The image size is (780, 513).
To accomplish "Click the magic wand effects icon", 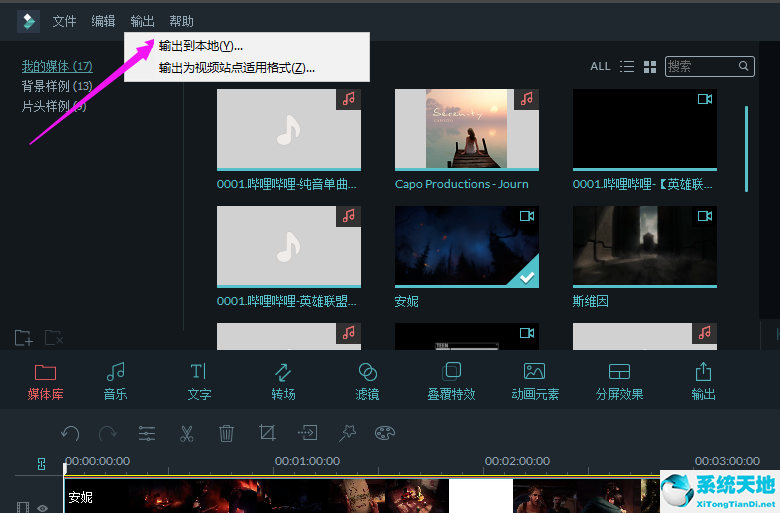I will pos(347,433).
